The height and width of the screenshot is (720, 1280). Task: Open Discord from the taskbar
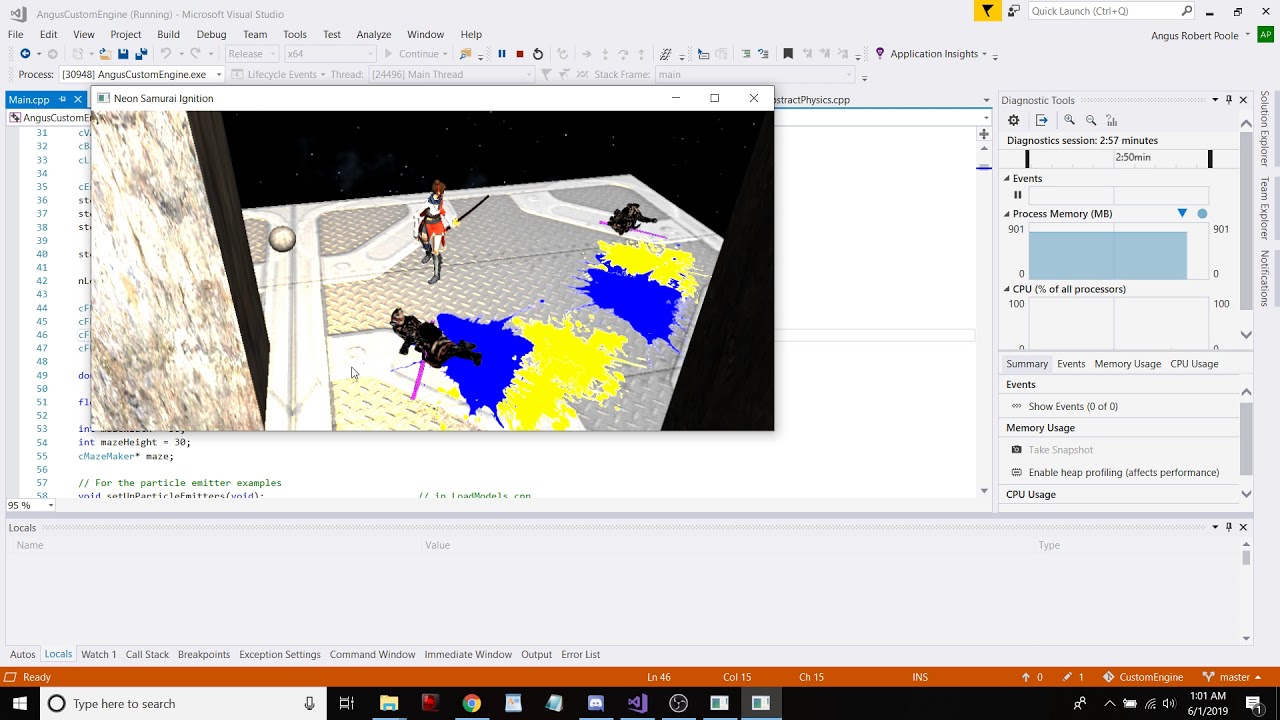click(x=596, y=703)
